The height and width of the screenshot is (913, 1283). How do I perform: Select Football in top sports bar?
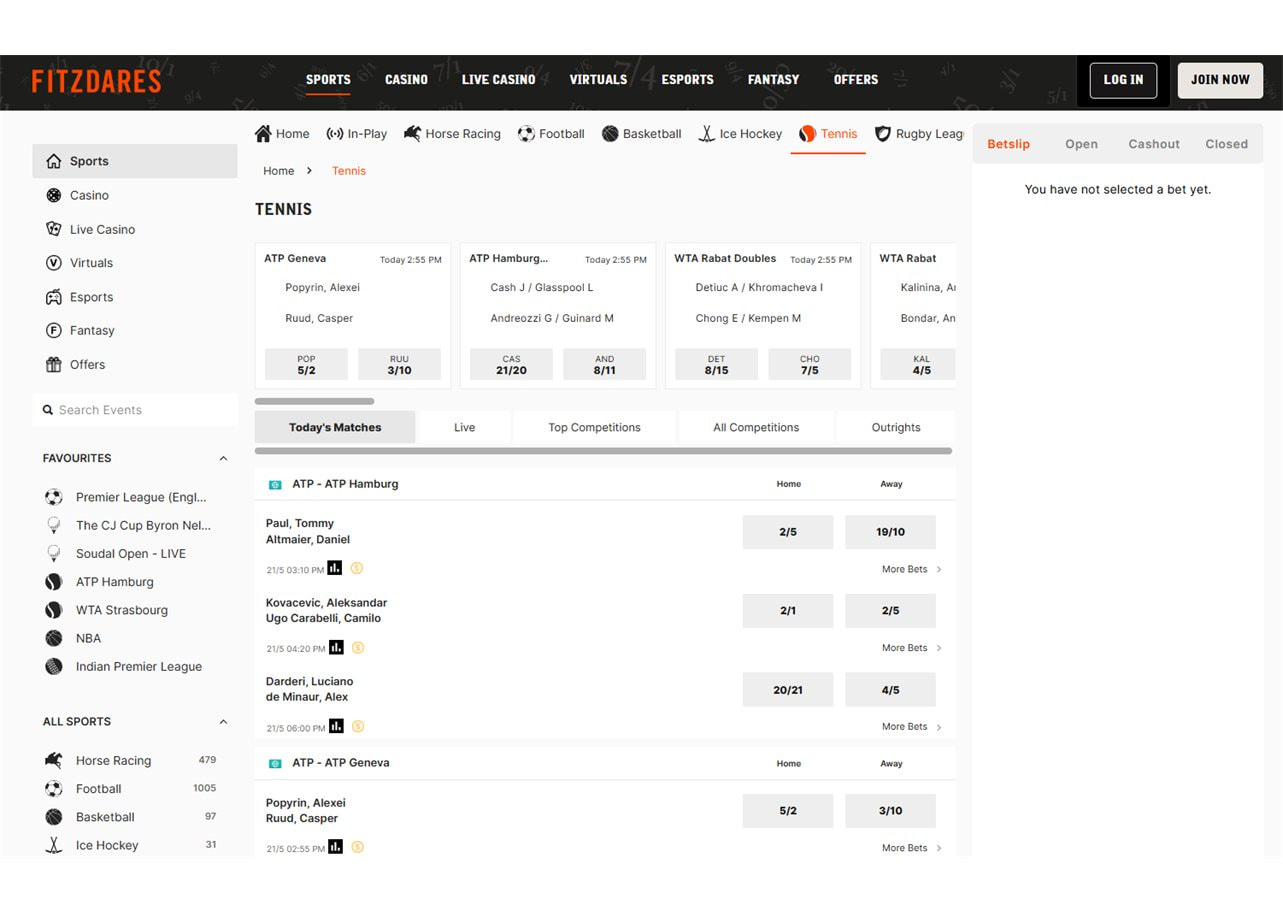point(551,134)
